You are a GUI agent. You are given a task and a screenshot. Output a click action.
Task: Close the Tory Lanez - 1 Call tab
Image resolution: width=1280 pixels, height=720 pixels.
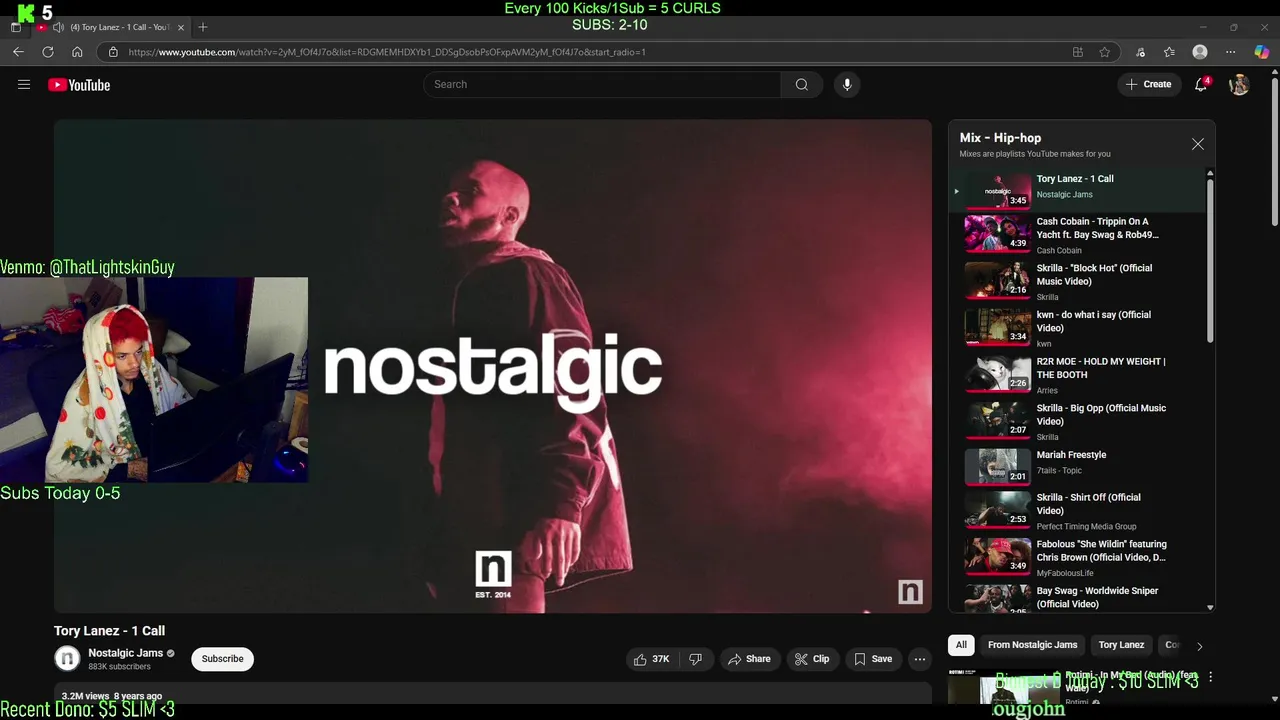click(181, 27)
